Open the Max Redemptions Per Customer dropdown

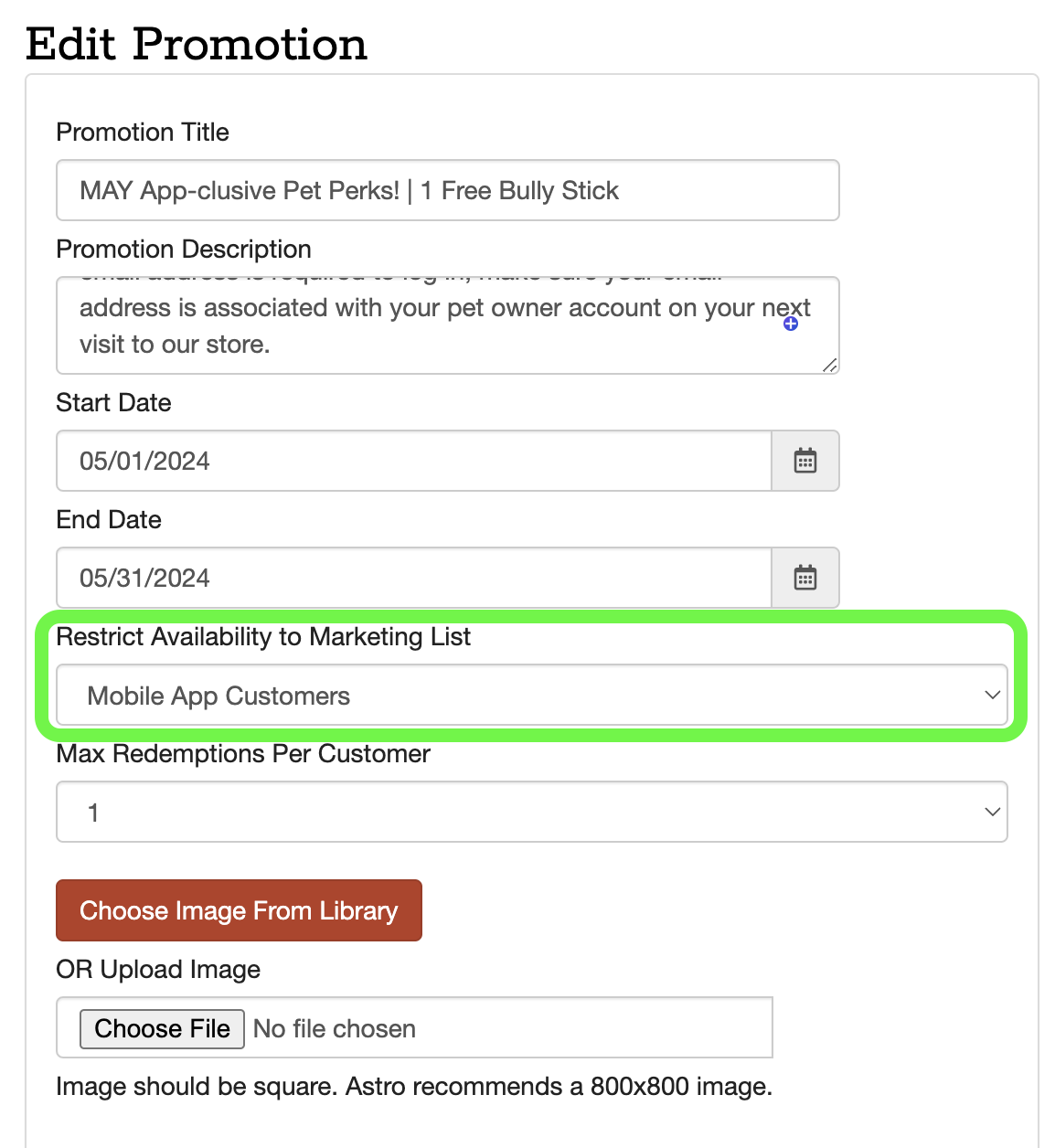click(531, 812)
